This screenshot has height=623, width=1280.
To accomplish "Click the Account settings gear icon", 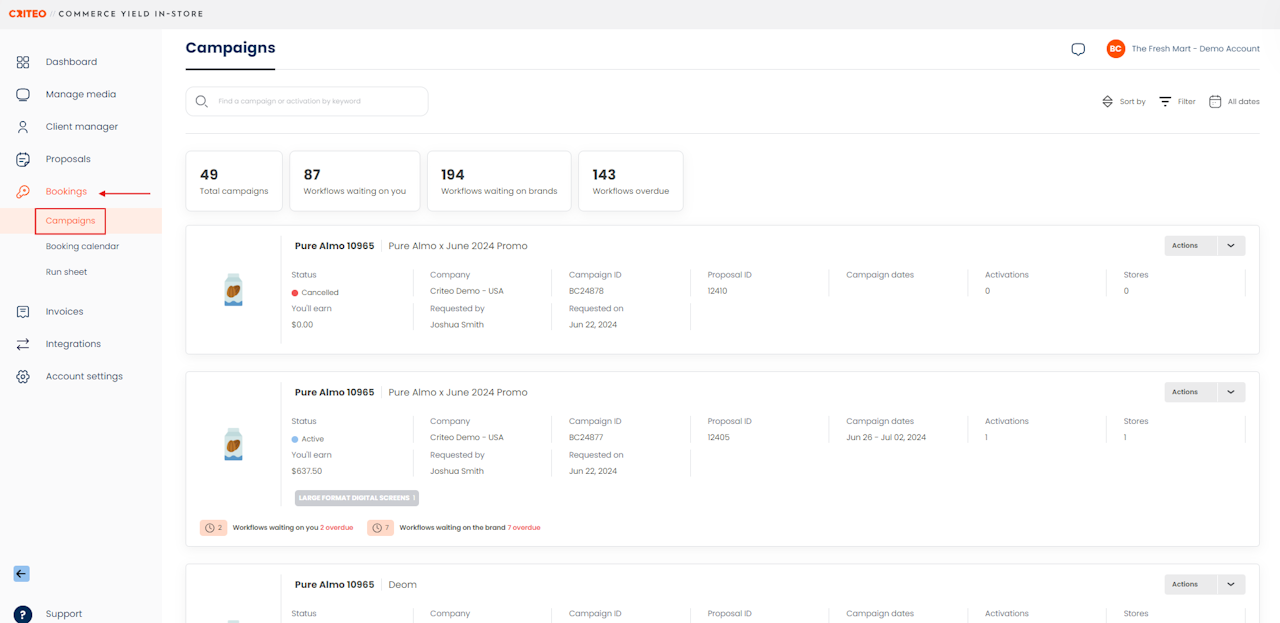I will click(x=23, y=376).
